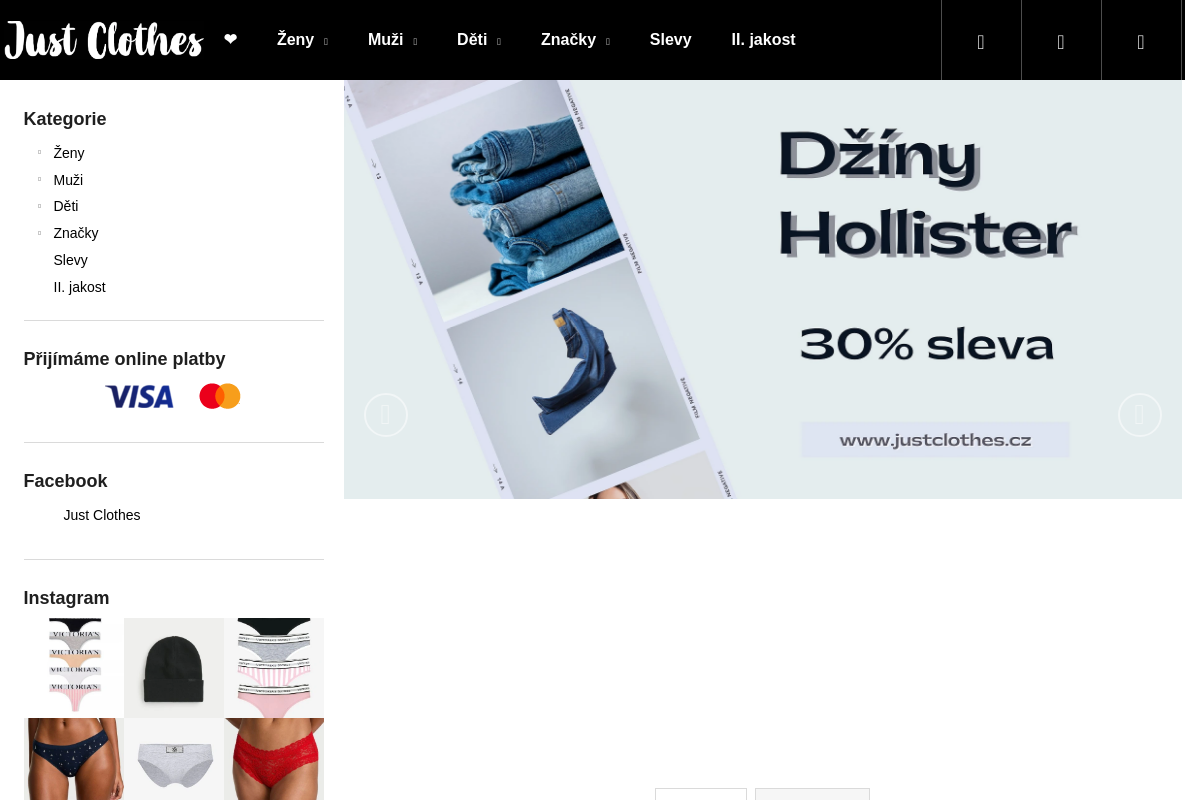
Task: Click the heart icon beside the logo
Action: [x=231, y=39]
